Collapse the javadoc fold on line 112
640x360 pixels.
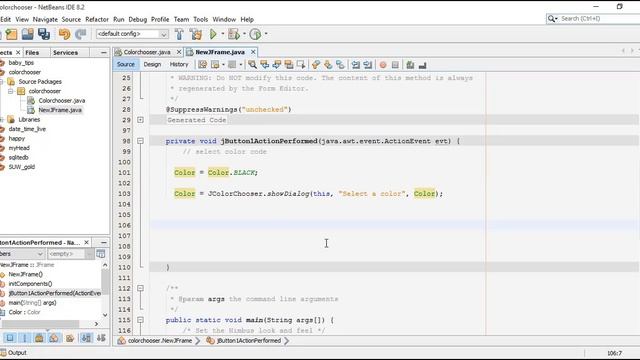140,288
